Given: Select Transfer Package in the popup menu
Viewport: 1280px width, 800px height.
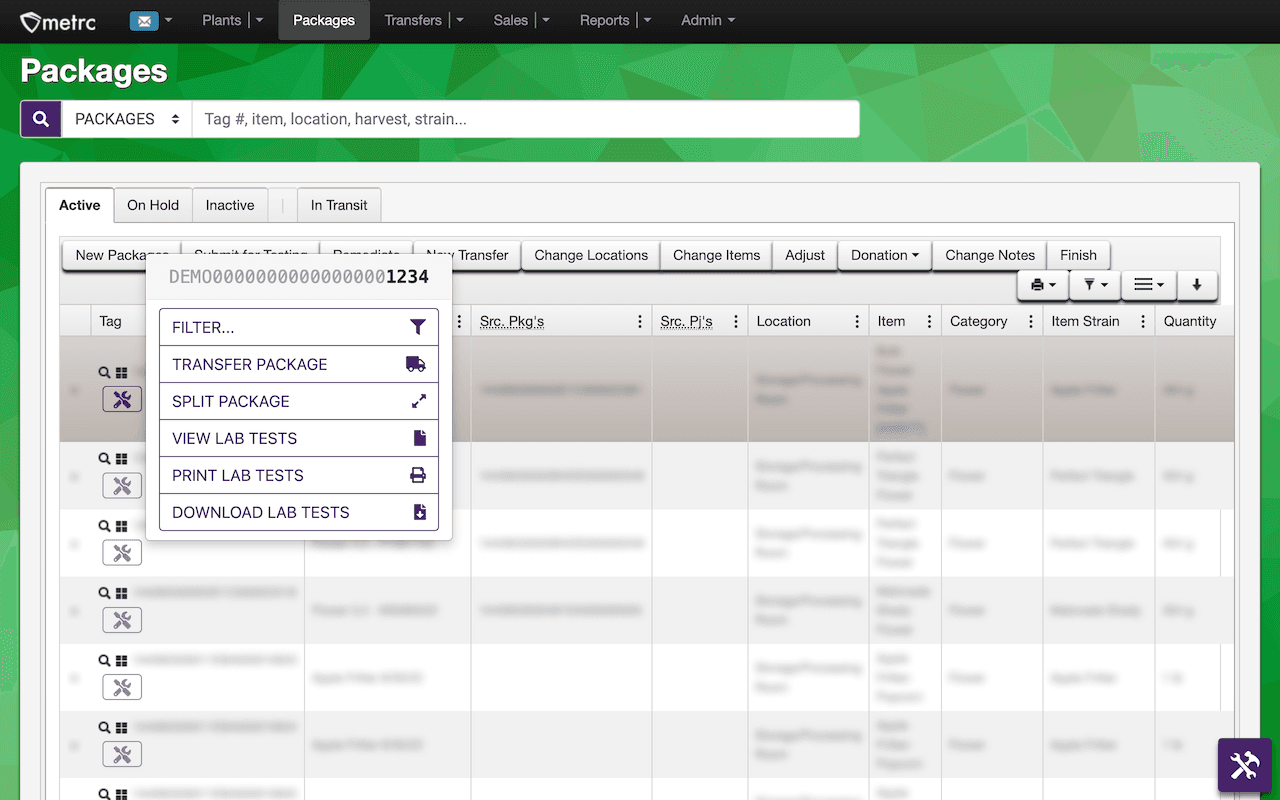Looking at the screenshot, I should tap(299, 364).
